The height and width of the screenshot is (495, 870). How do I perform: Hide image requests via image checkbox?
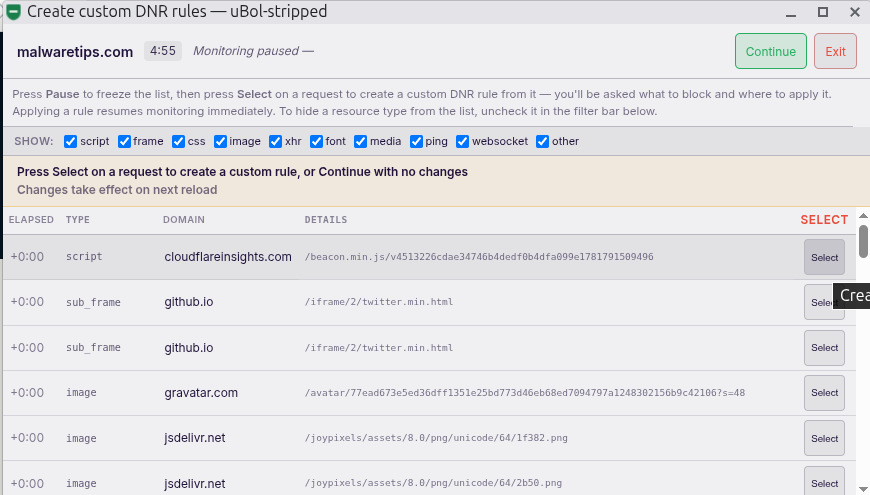tap(220, 142)
